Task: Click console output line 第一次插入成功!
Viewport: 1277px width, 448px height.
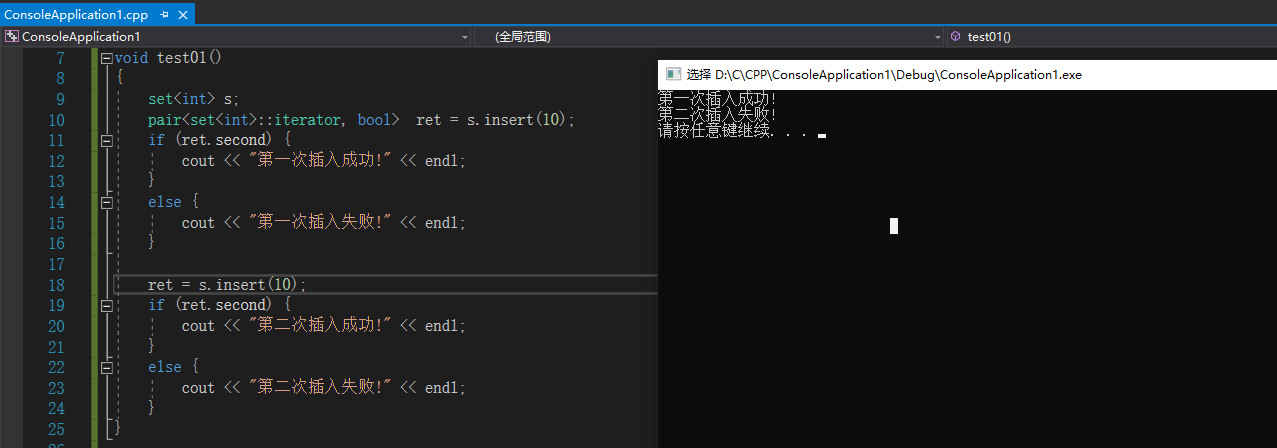Action: tap(718, 99)
